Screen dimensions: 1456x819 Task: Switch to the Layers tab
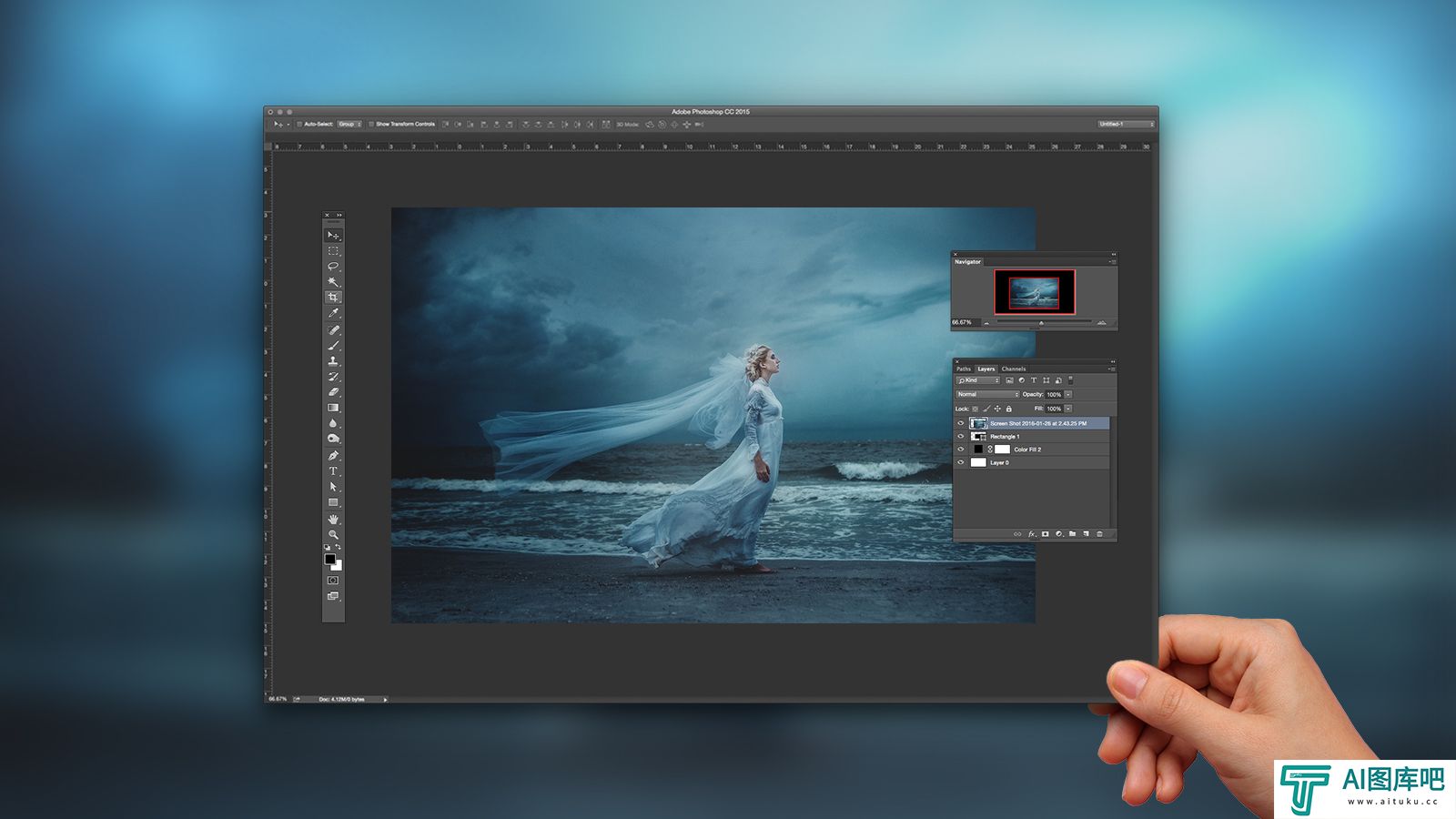click(x=986, y=369)
